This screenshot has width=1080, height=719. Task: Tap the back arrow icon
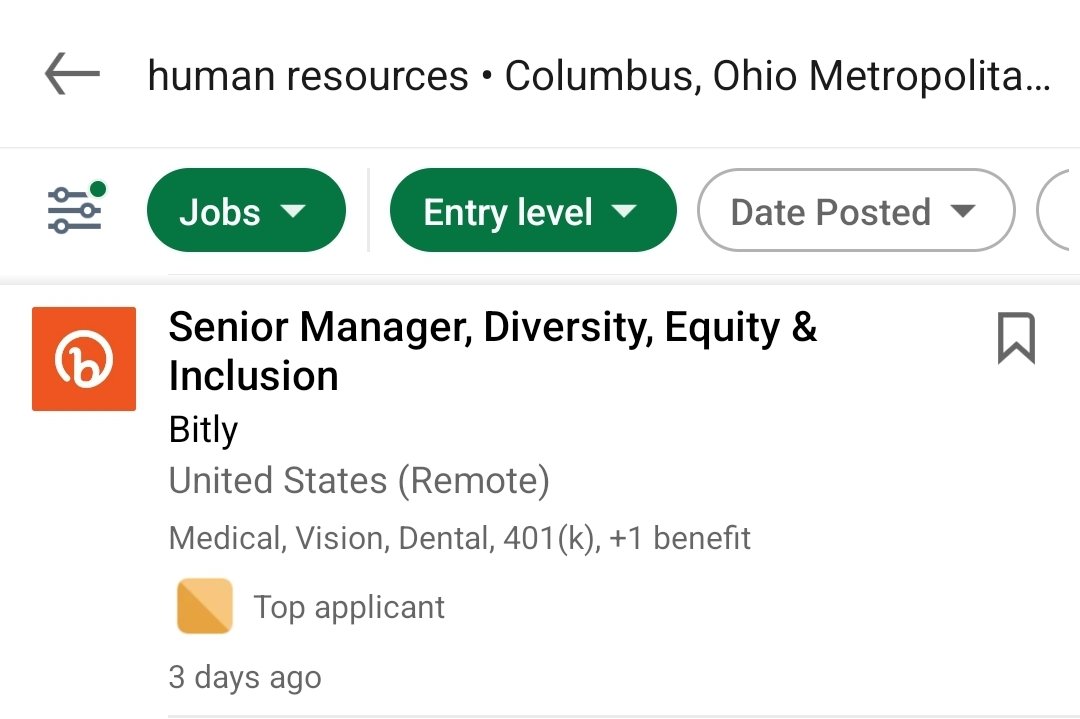[72, 73]
